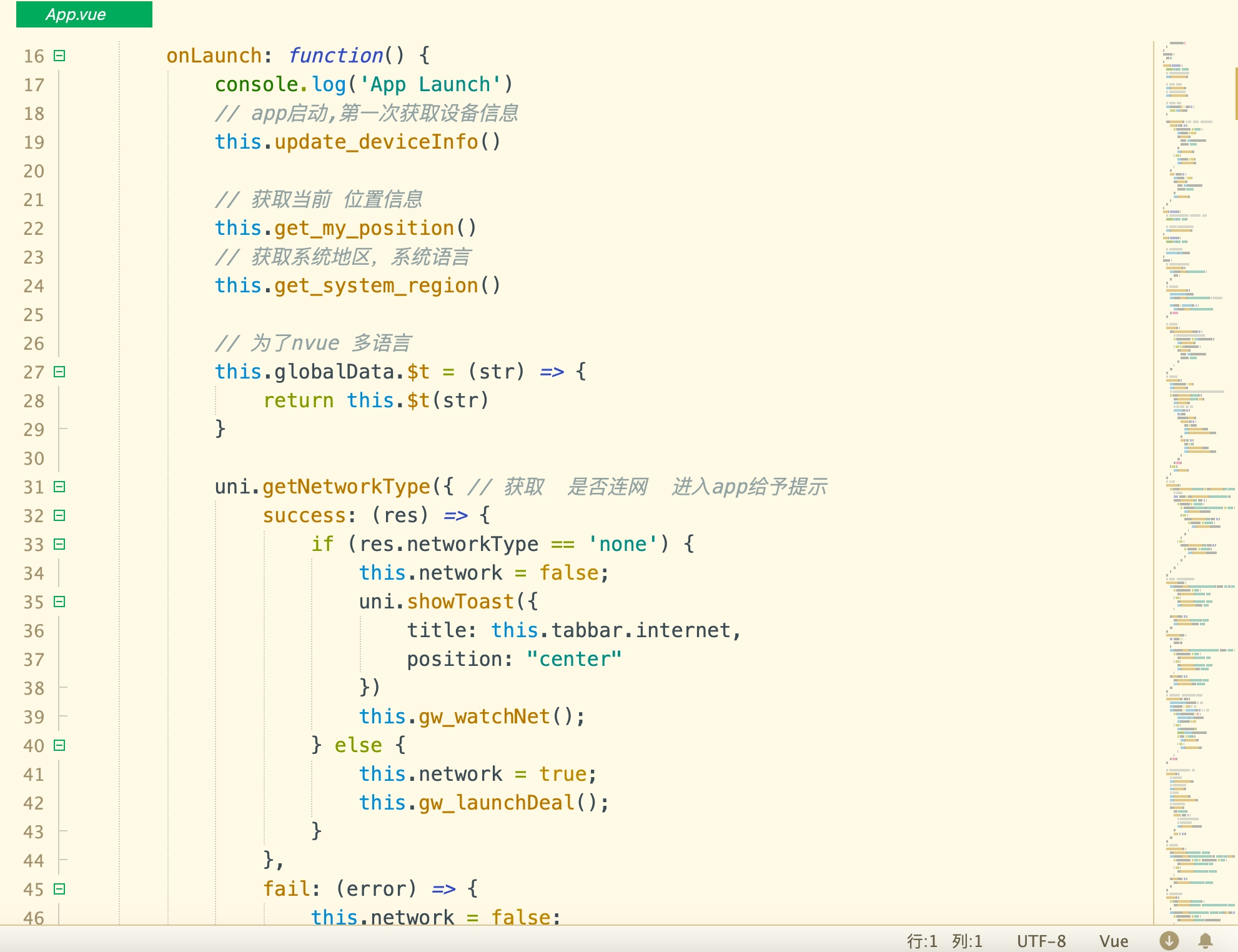This screenshot has width=1238, height=952.
Task: Click on gw_launchDeal call in line 42
Action: 497,803
